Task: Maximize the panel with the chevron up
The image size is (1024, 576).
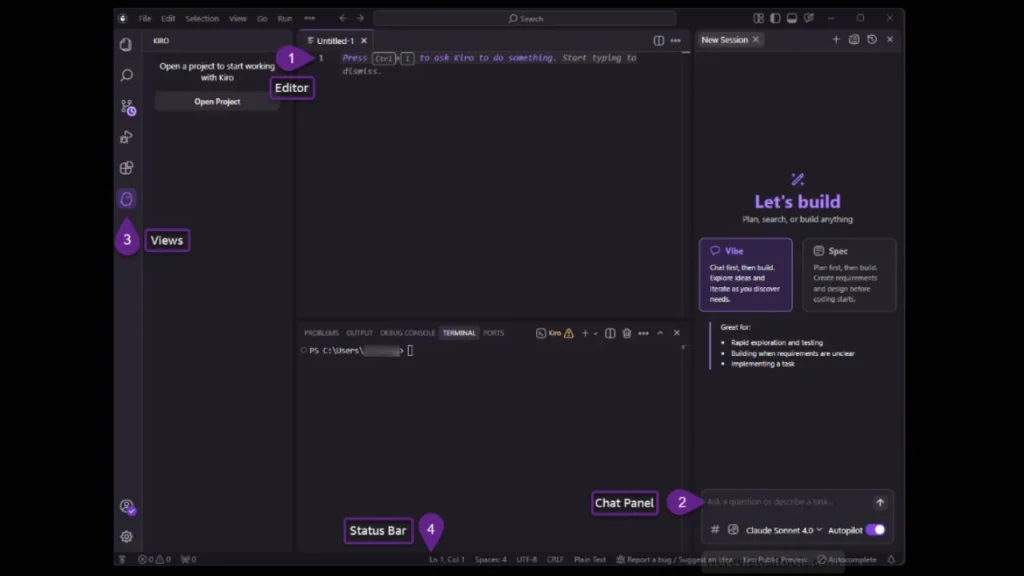Action: click(x=660, y=333)
